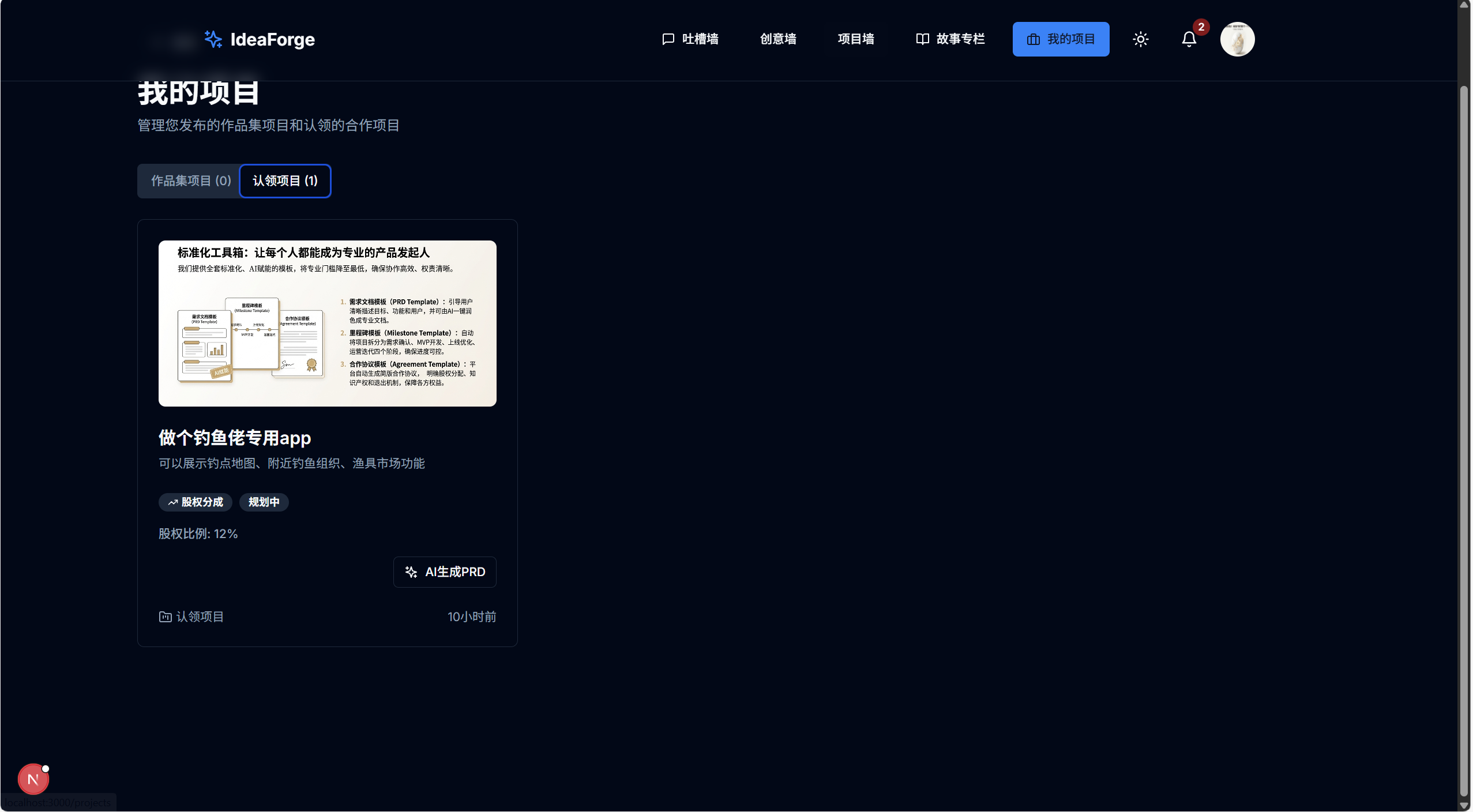Select the 认领项目 (1) tab
Image resolution: width=1473 pixels, height=812 pixels.
click(285, 181)
